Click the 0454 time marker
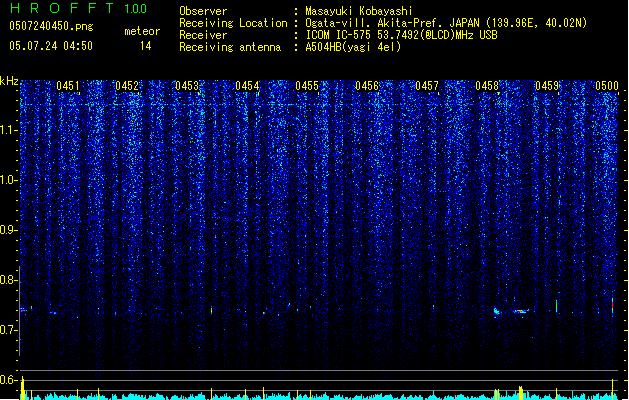 247,86
